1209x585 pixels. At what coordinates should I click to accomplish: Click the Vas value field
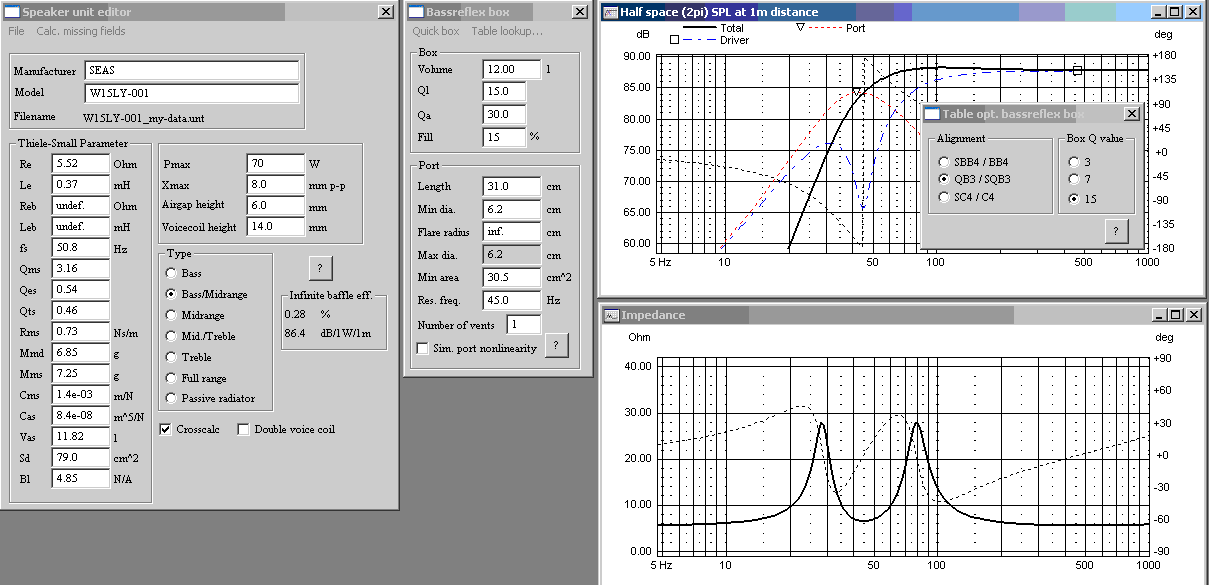tap(80, 436)
